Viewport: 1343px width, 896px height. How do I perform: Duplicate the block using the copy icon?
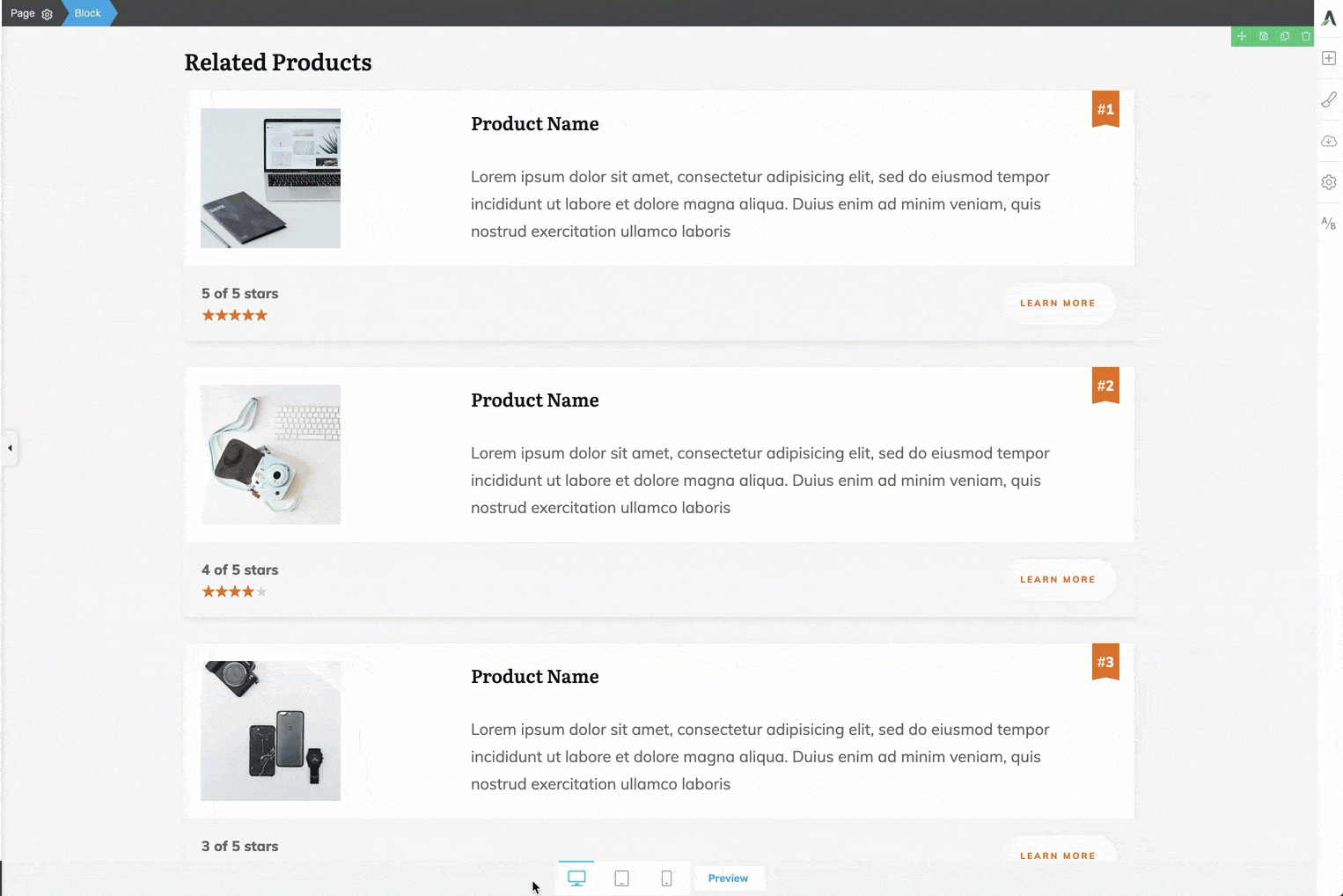(1284, 36)
